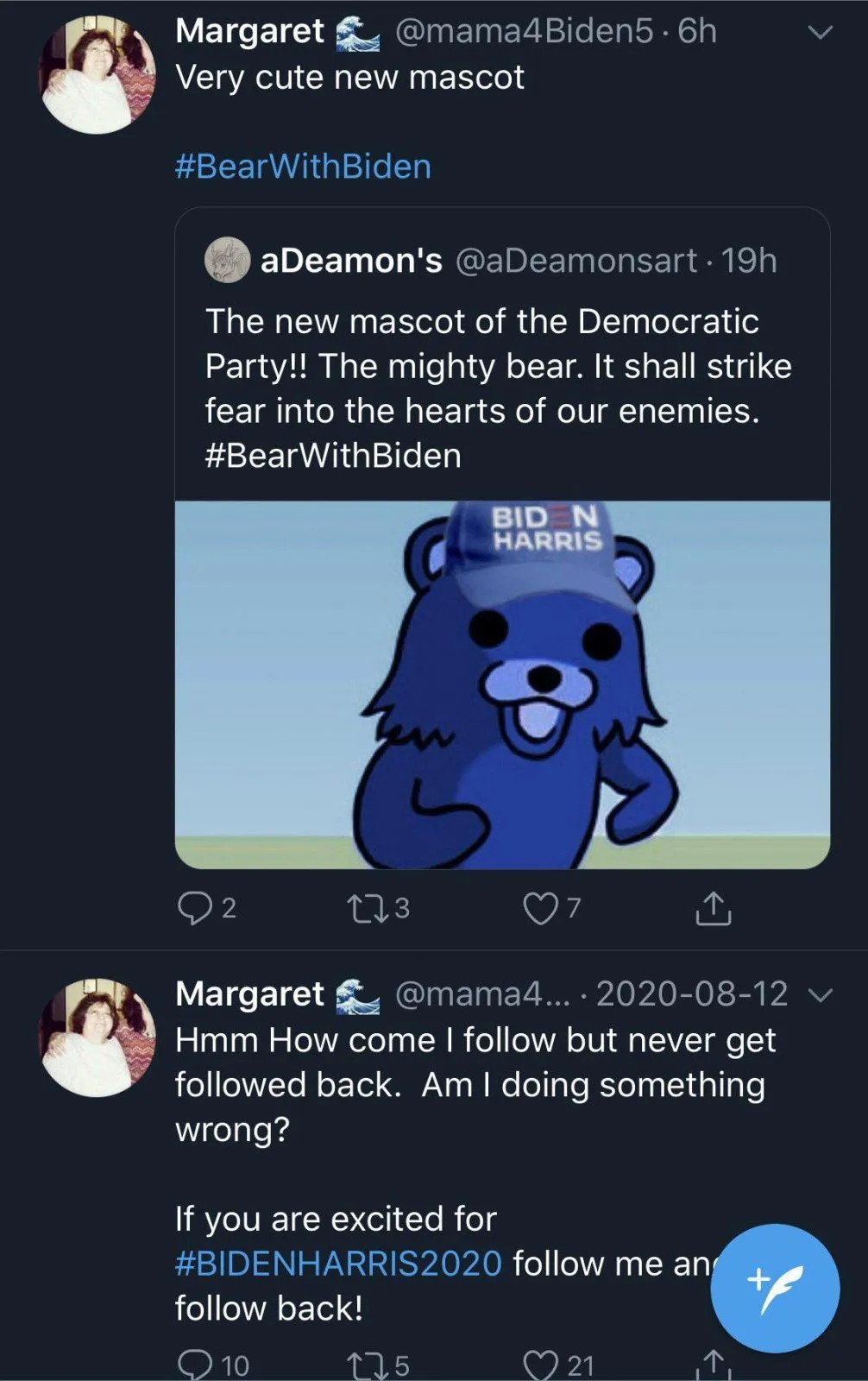Screen dimensions: 868x1381
Task: View the blue bear mascot image
Action: point(502,684)
